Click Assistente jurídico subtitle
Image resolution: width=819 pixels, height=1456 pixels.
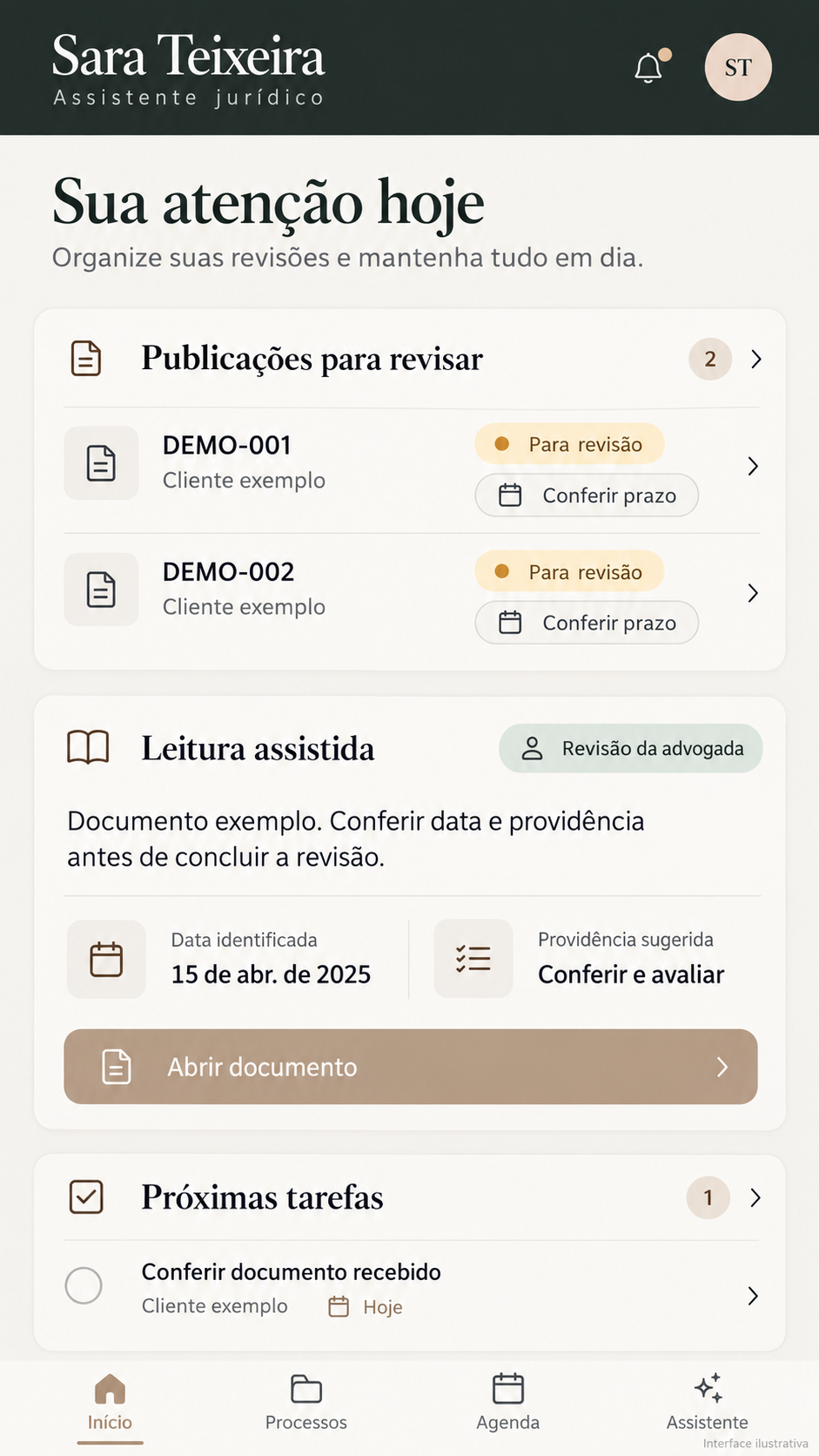coord(189,98)
